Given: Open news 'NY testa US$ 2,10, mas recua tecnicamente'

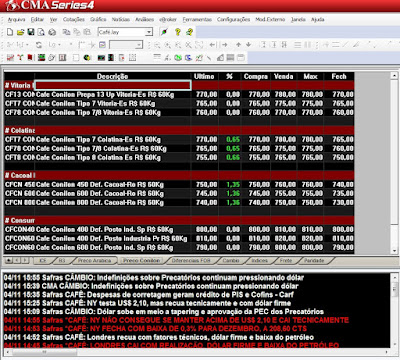Looking at the screenshot, I should pyautogui.click(x=147, y=303).
